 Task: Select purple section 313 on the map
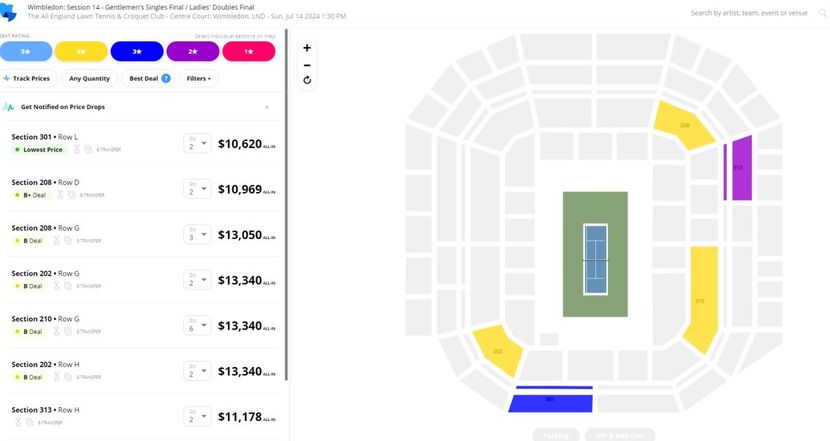[742, 168]
